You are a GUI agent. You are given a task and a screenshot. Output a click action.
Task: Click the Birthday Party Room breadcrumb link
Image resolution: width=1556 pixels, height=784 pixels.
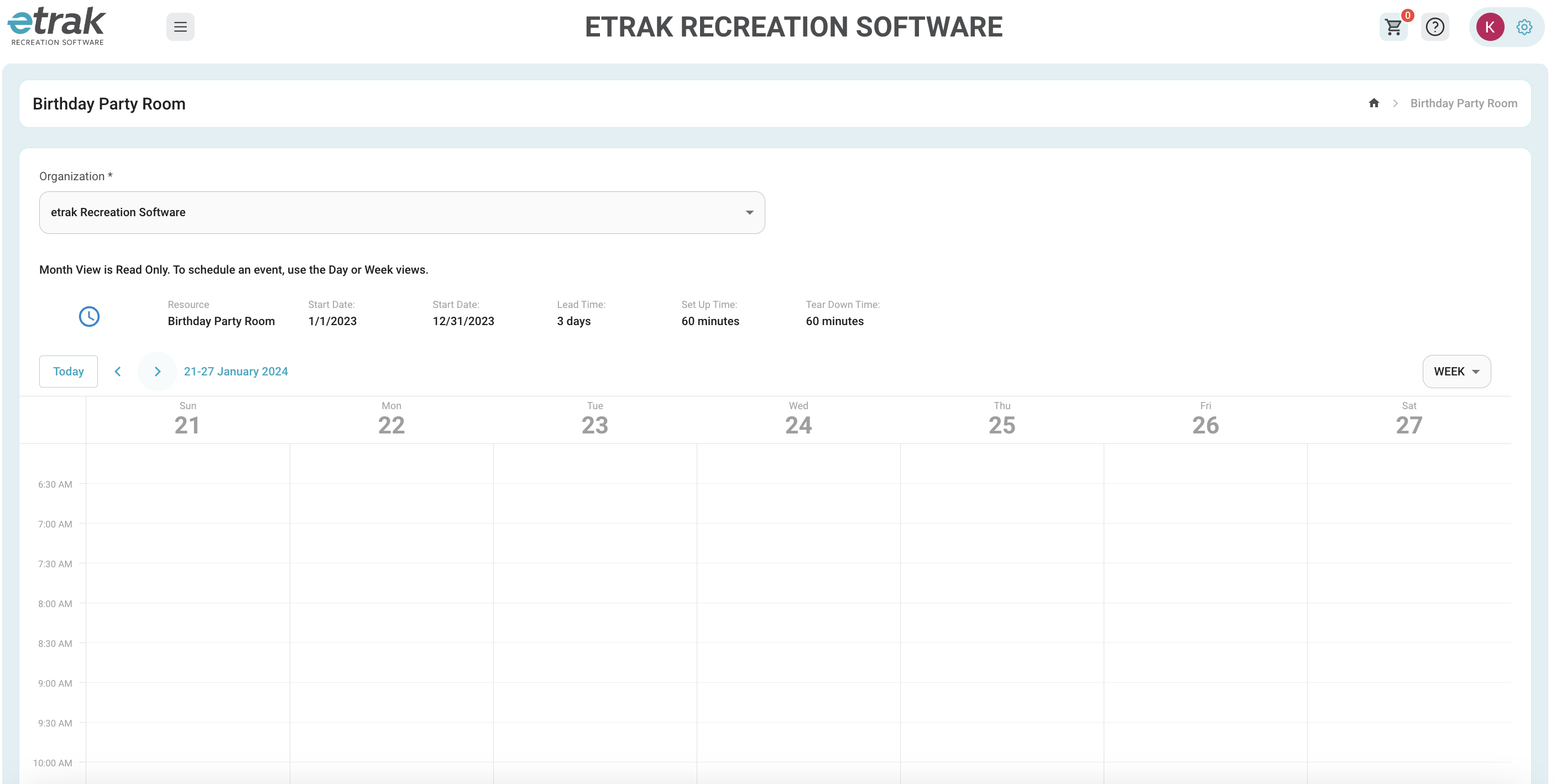click(1464, 103)
